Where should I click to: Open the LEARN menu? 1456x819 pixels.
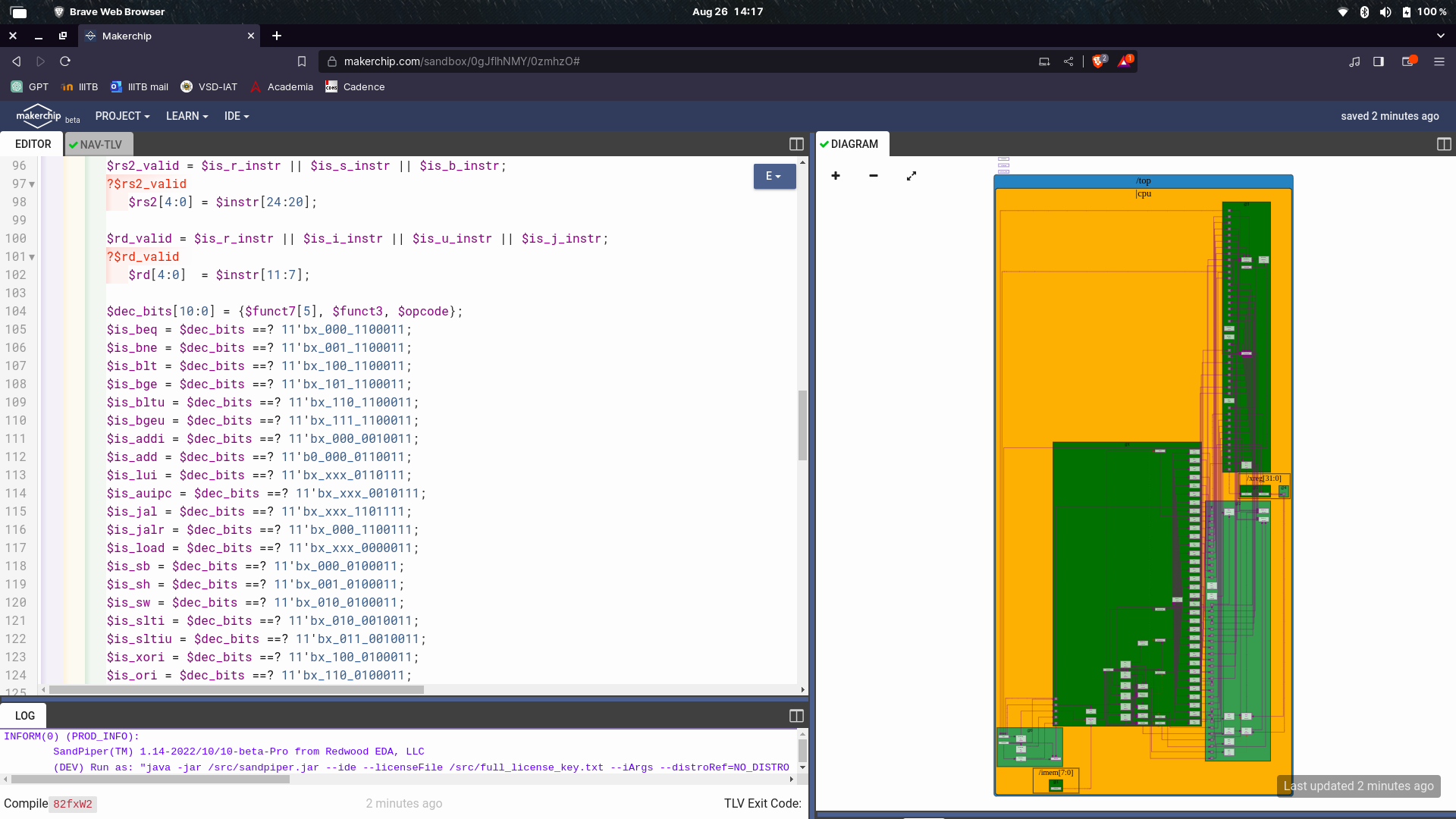point(187,116)
